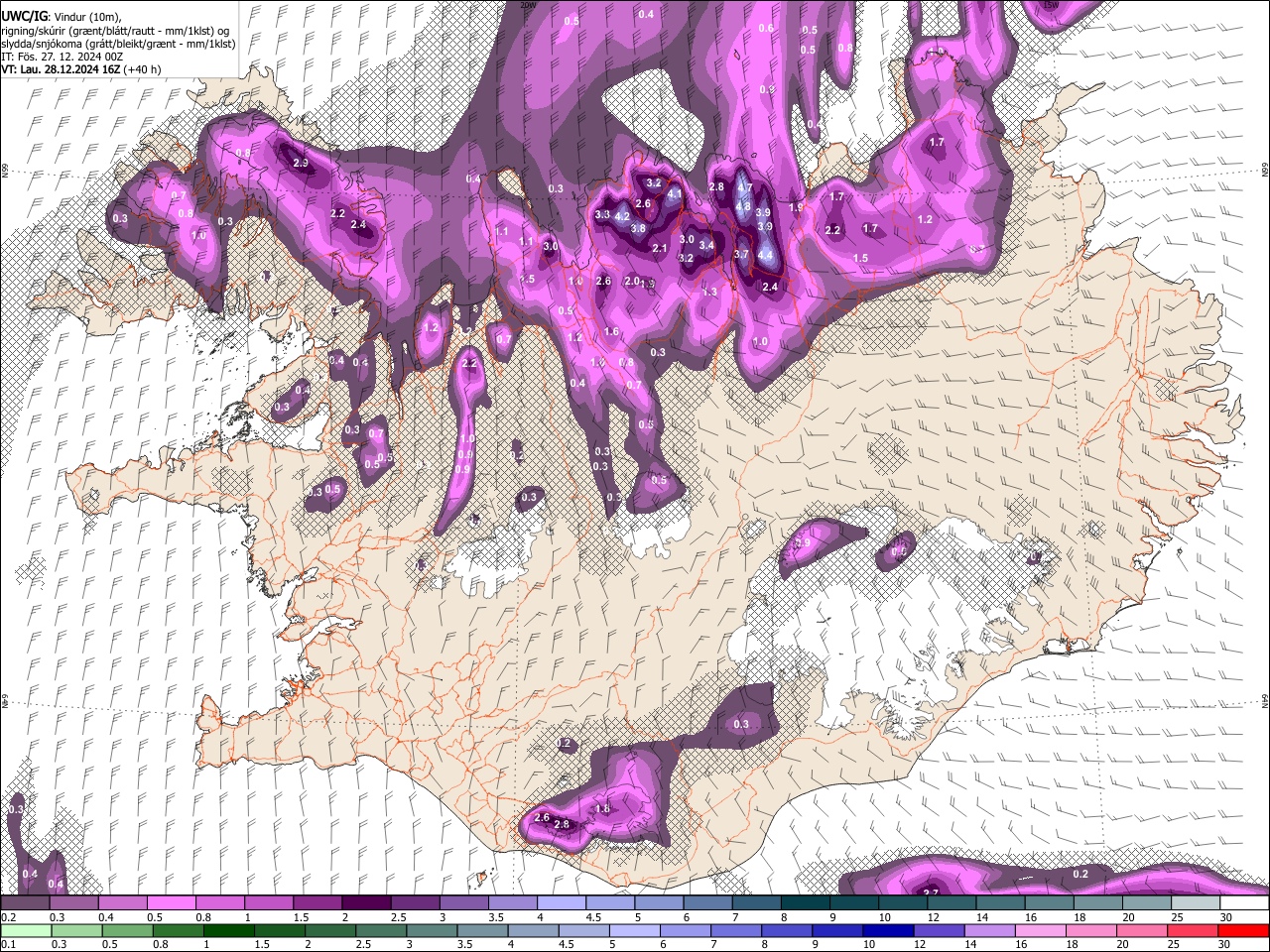Click the first dull purple swatch starting at 0.2
This screenshot has width=1270, height=952.
pyautogui.click(x=25, y=902)
